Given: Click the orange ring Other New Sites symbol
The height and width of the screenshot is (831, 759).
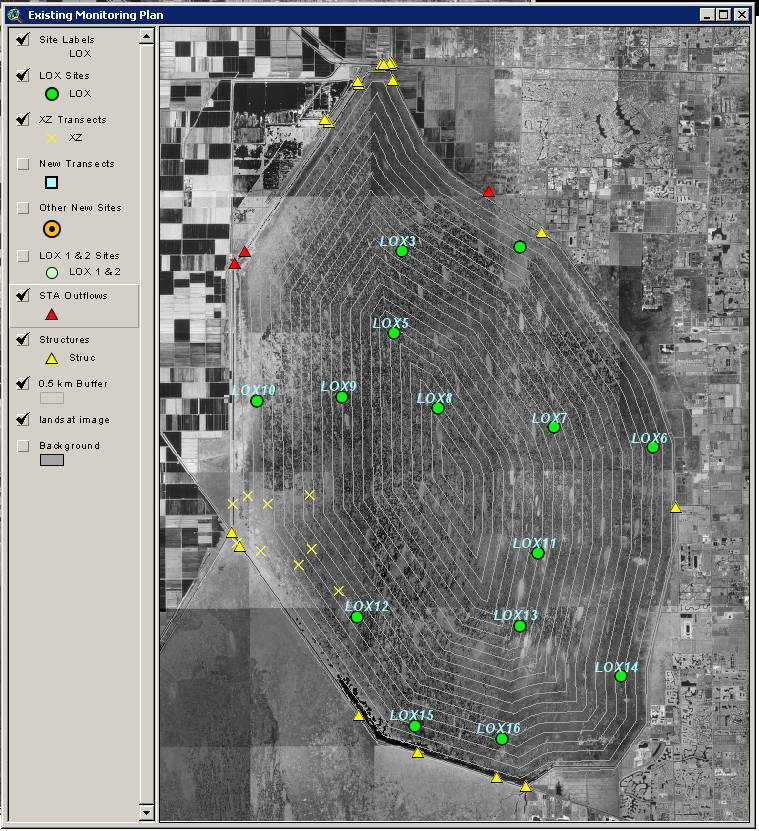Looking at the screenshot, I should point(51,229).
